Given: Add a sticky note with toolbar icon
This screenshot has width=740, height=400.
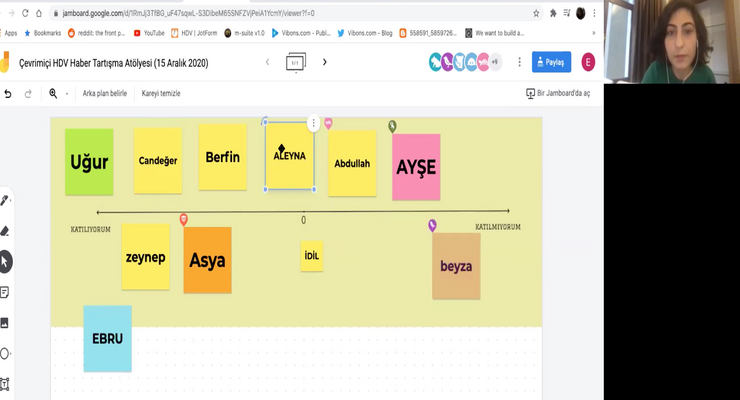Looking at the screenshot, I should click(x=4, y=292).
